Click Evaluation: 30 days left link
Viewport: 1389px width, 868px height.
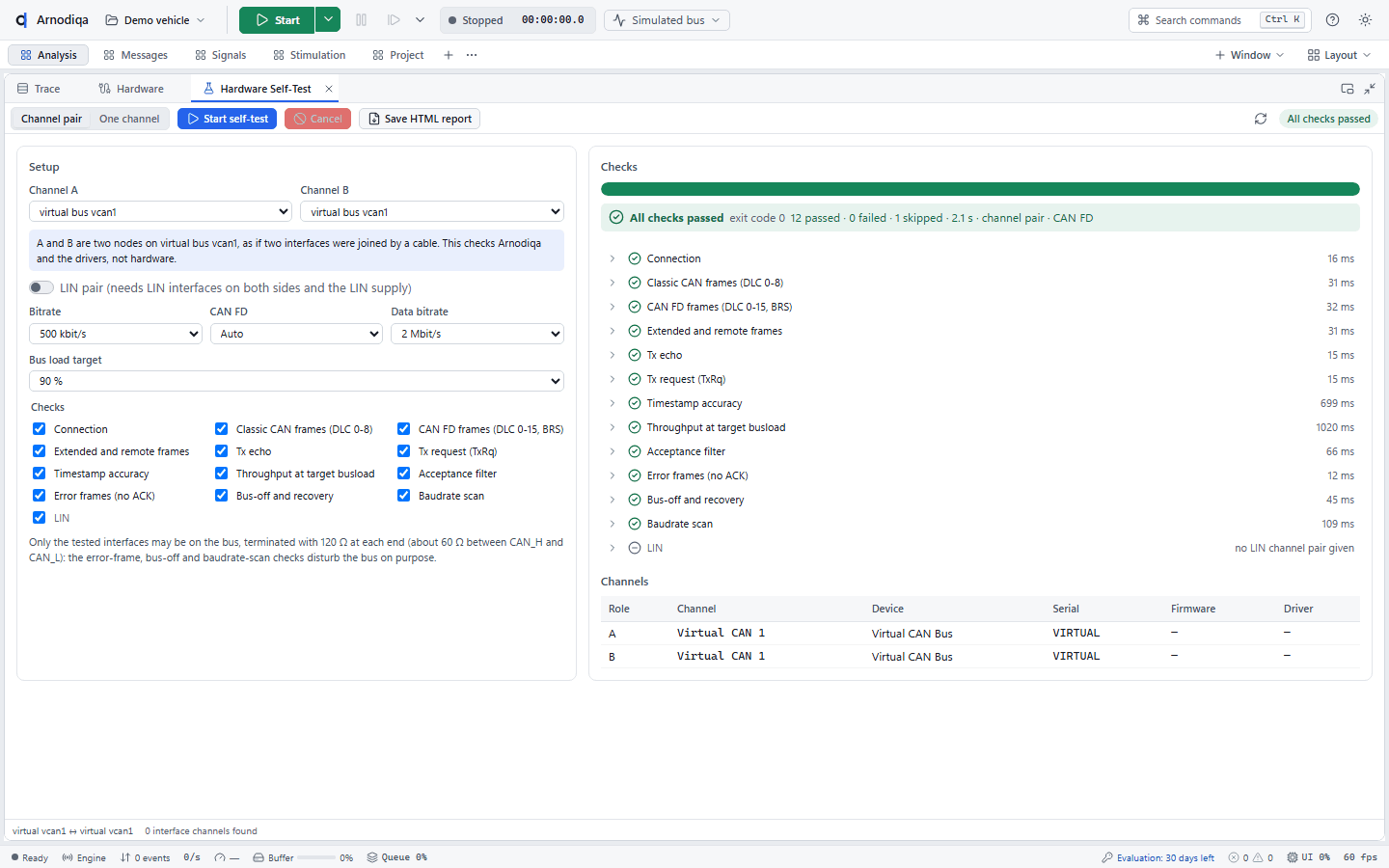click(x=1158, y=857)
